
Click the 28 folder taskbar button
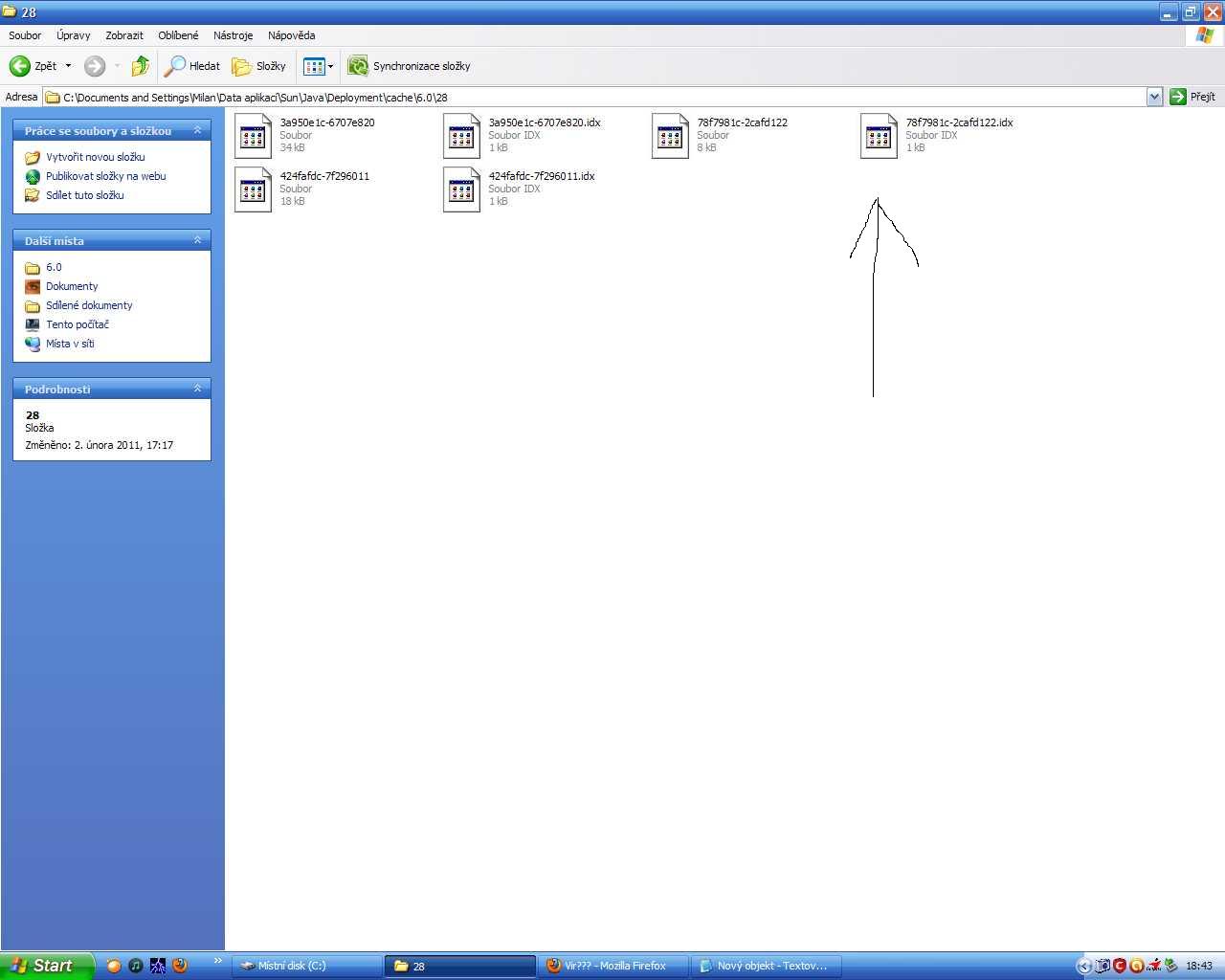coord(460,966)
